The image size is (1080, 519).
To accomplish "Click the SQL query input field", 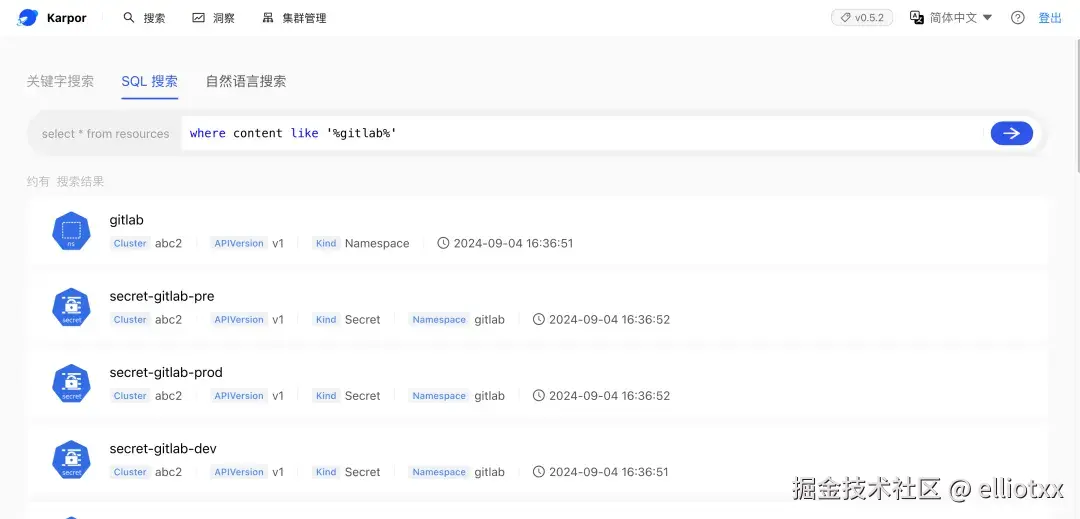I will (582, 133).
